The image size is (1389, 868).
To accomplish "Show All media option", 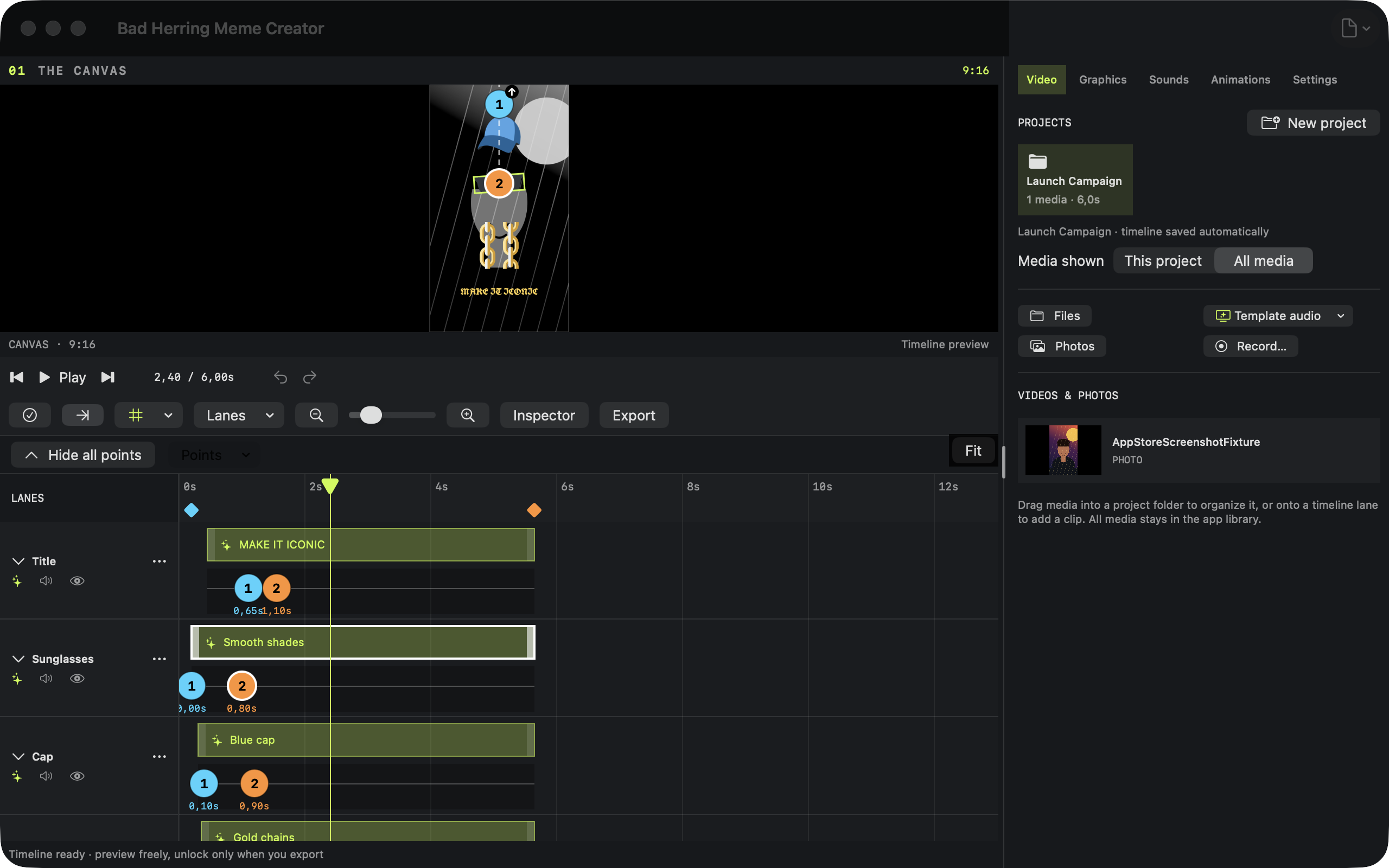I will [1263, 260].
